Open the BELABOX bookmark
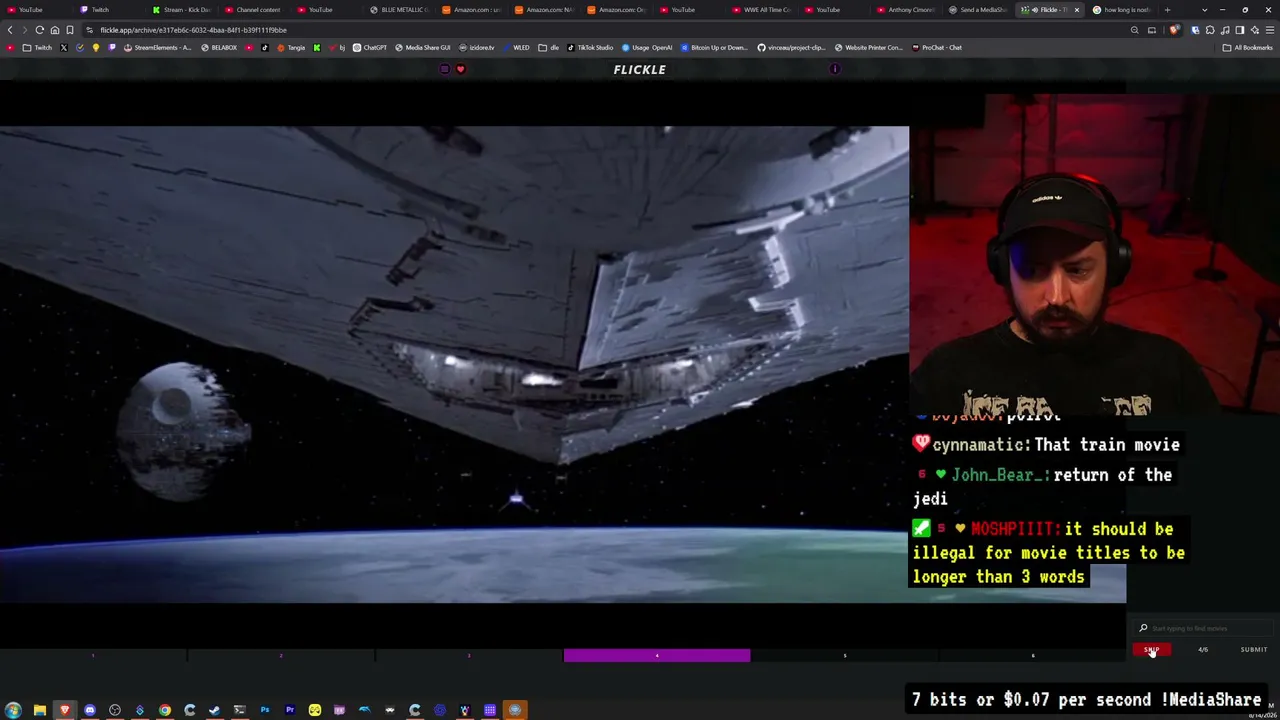The height and width of the screenshot is (720, 1280). click(x=219, y=47)
